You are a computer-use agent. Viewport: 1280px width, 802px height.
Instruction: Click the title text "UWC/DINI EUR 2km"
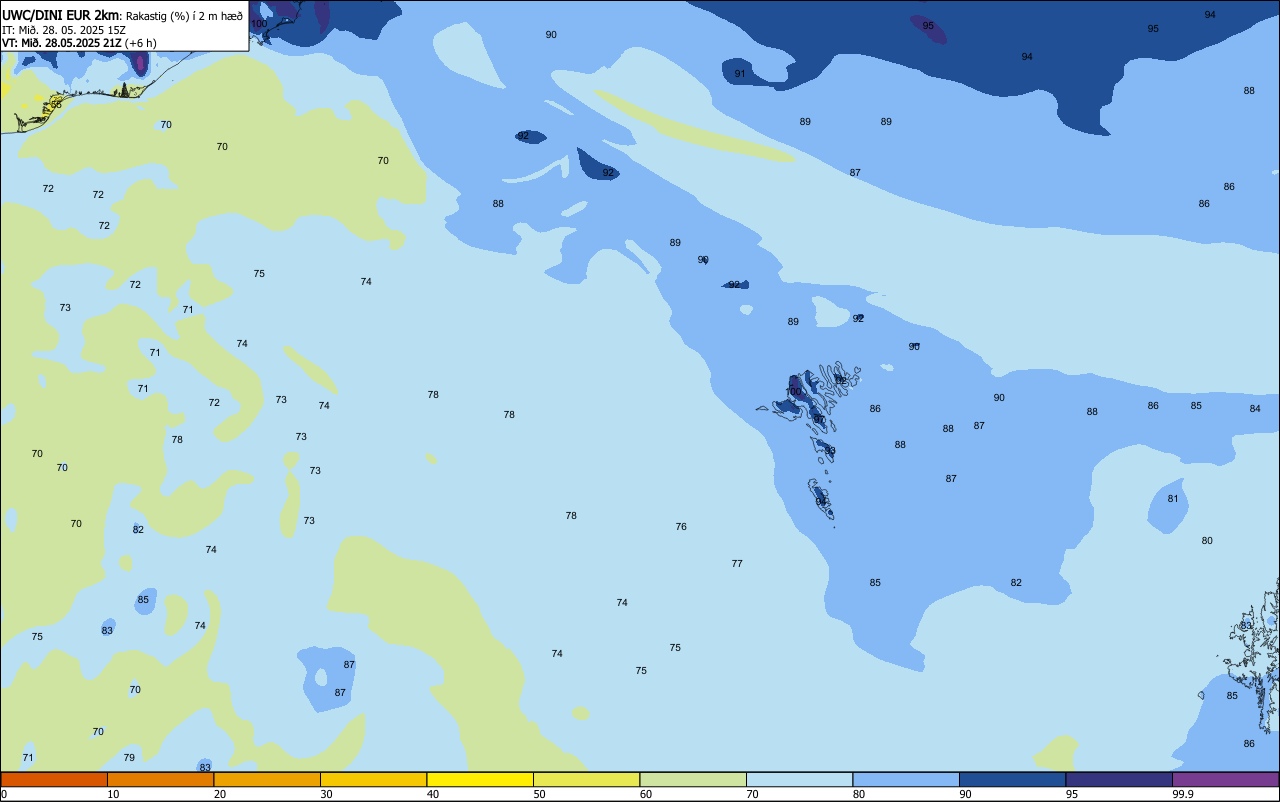[60, 15]
